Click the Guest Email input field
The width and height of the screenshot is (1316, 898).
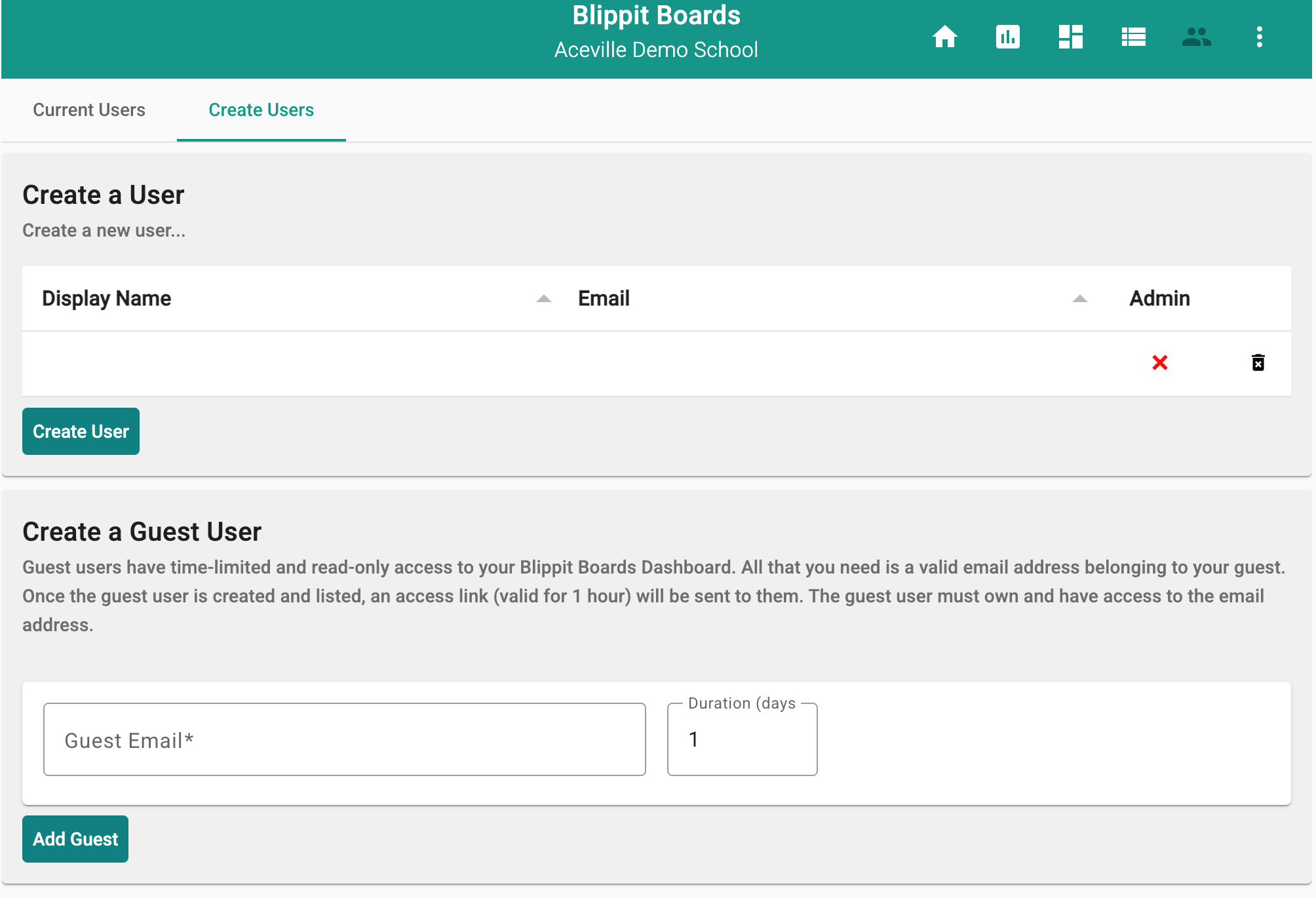[x=344, y=739]
